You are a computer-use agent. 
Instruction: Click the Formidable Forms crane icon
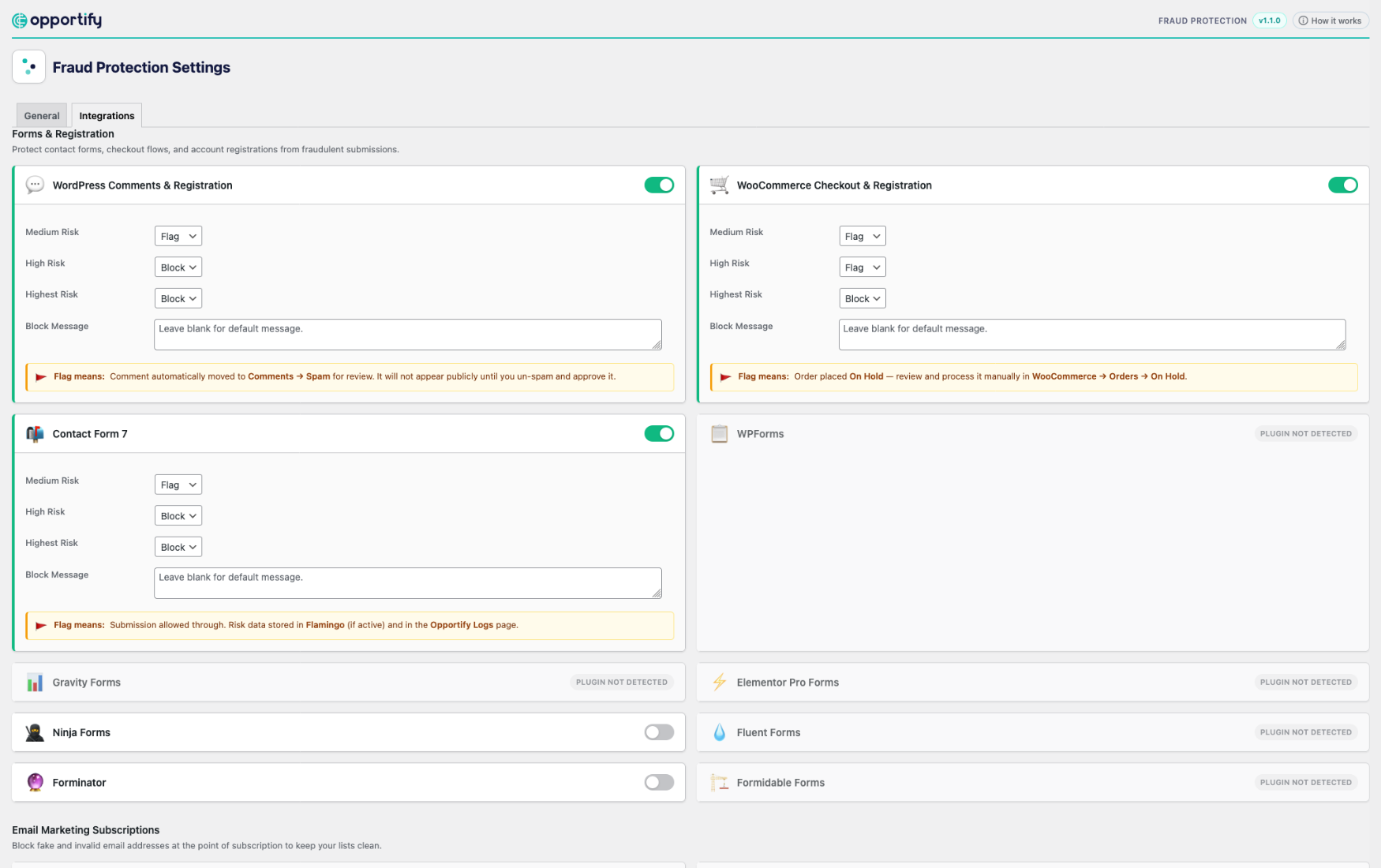(x=719, y=782)
